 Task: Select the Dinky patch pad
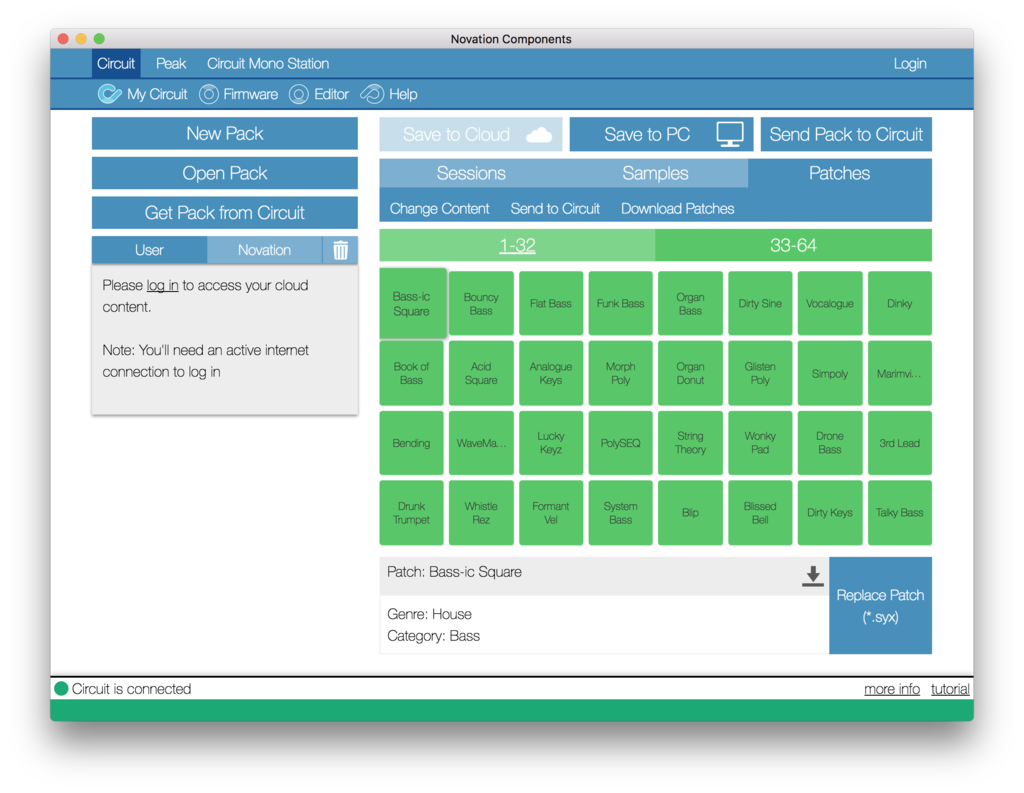point(900,304)
